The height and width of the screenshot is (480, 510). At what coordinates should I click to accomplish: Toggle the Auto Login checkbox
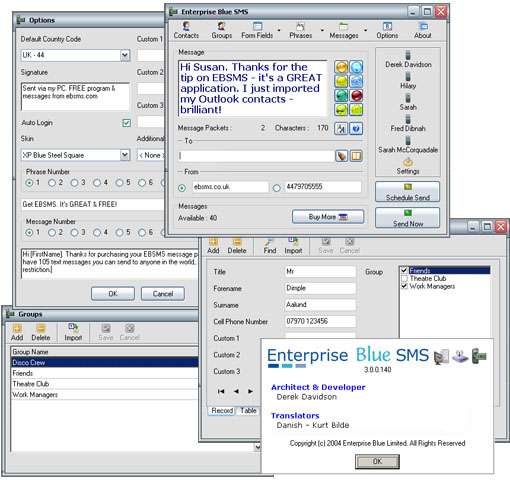[x=127, y=123]
